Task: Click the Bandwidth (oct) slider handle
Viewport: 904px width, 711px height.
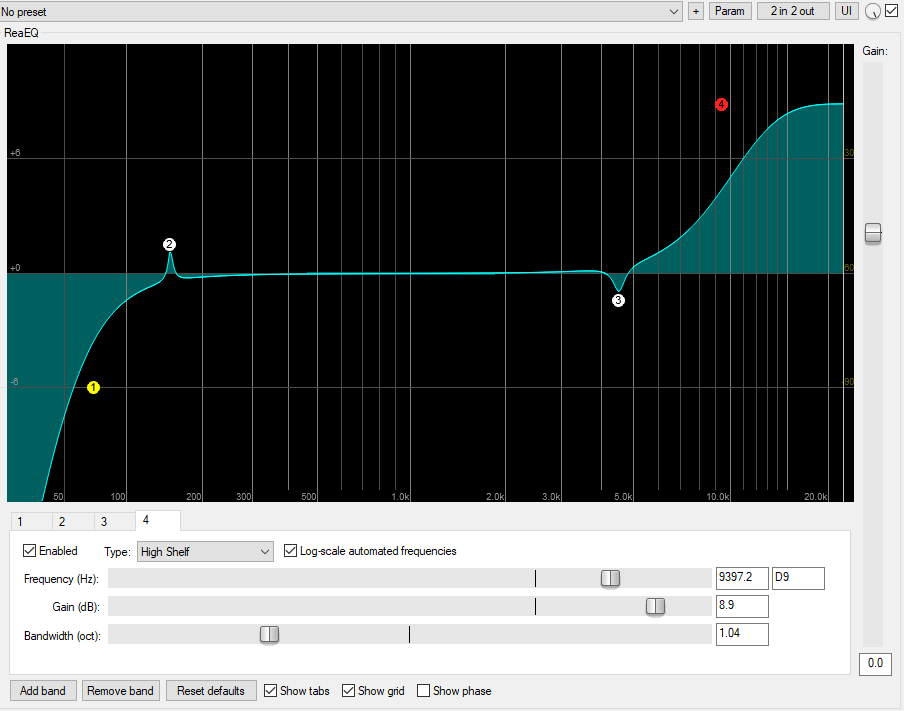Action: 269,634
